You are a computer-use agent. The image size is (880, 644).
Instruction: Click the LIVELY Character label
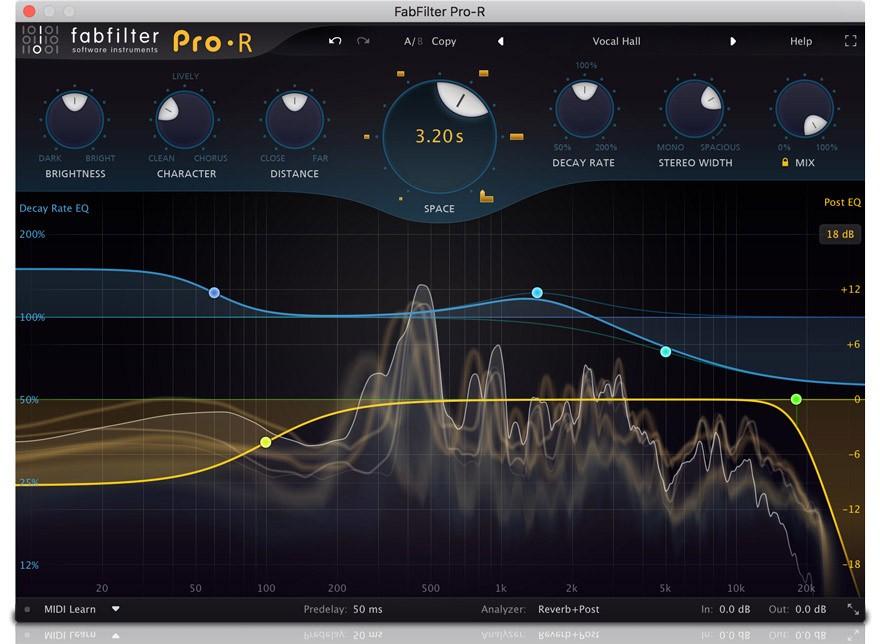[x=186, y=76]
